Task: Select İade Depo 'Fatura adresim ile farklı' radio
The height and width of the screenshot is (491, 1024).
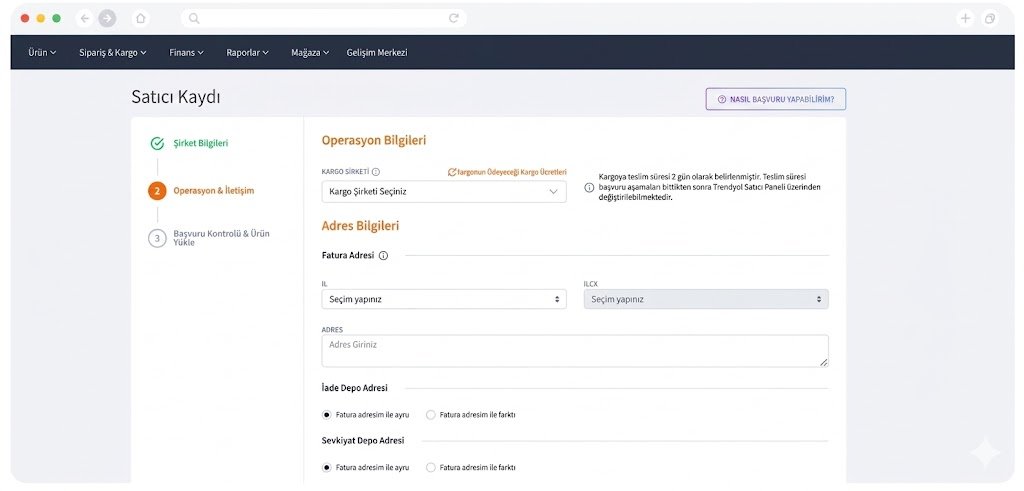Action: click(431, 414)
